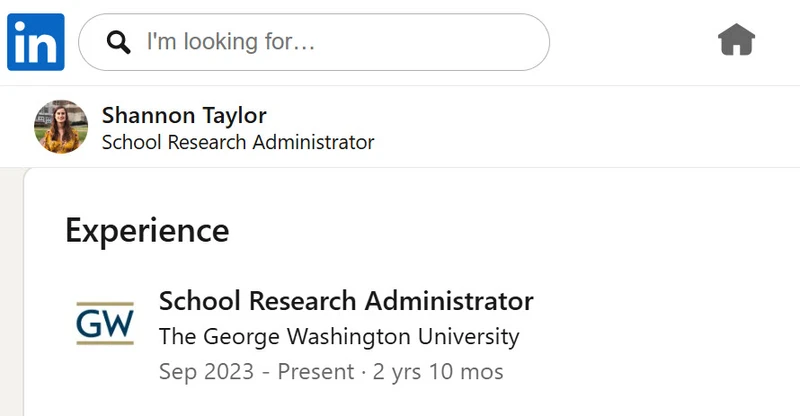Click the Sep 2023 - Present date range
The height and width of the screenshot is (416, 800).
tap(256, 372)
